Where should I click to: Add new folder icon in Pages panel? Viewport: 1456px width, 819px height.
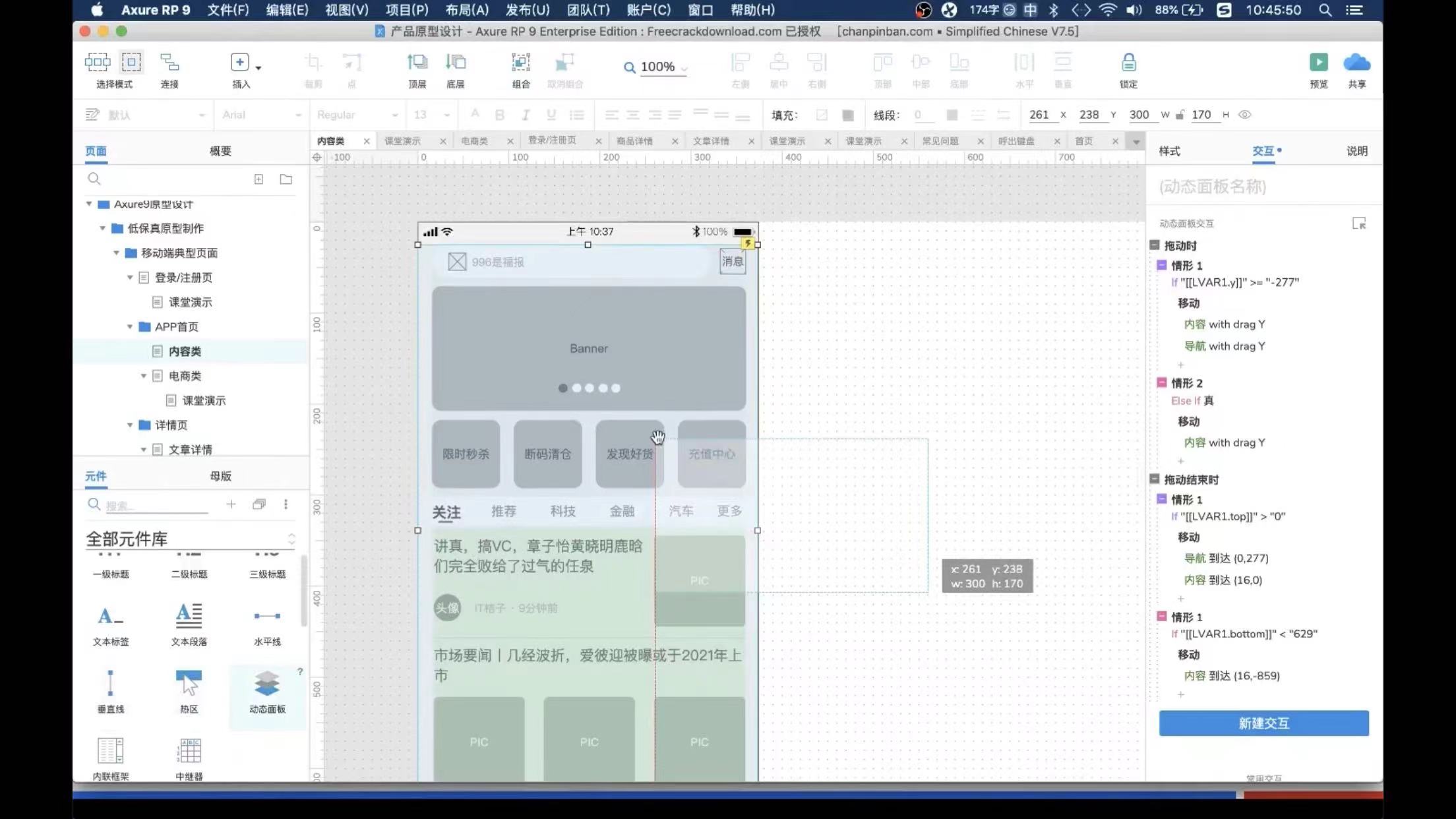pyautogui.click(x=286, y=179)
